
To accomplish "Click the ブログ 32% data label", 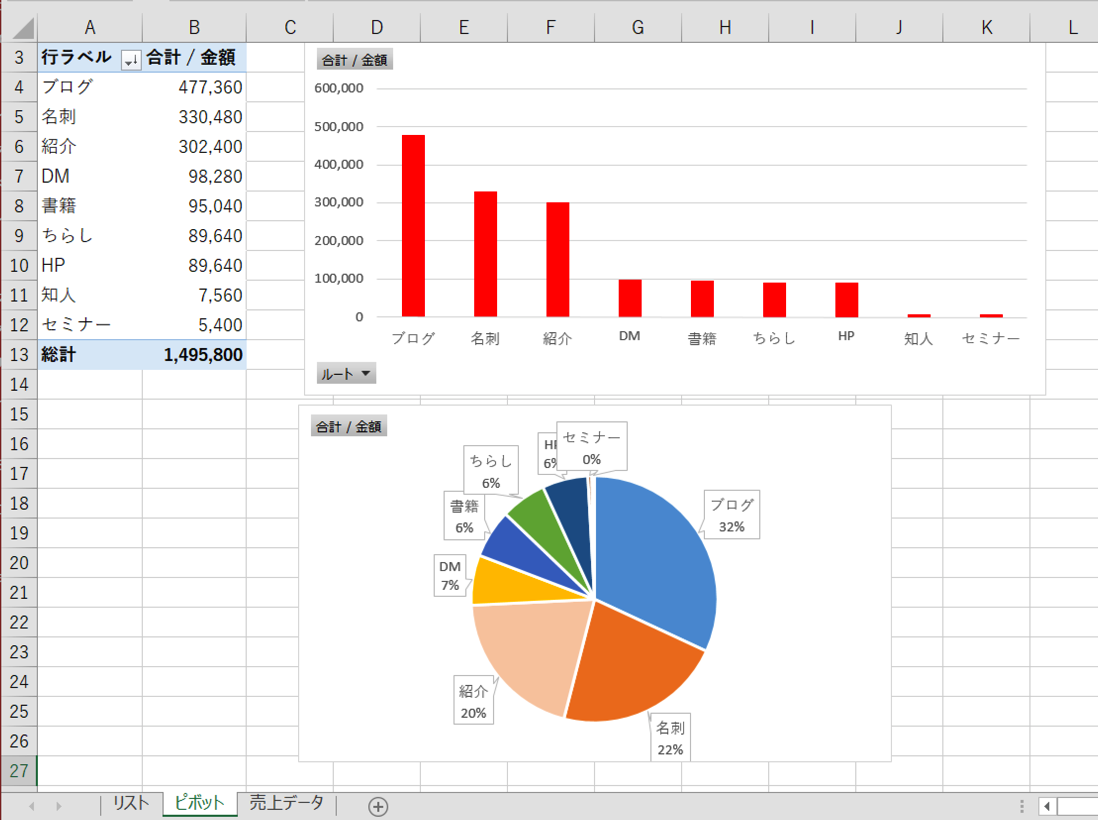I will 732,515.
